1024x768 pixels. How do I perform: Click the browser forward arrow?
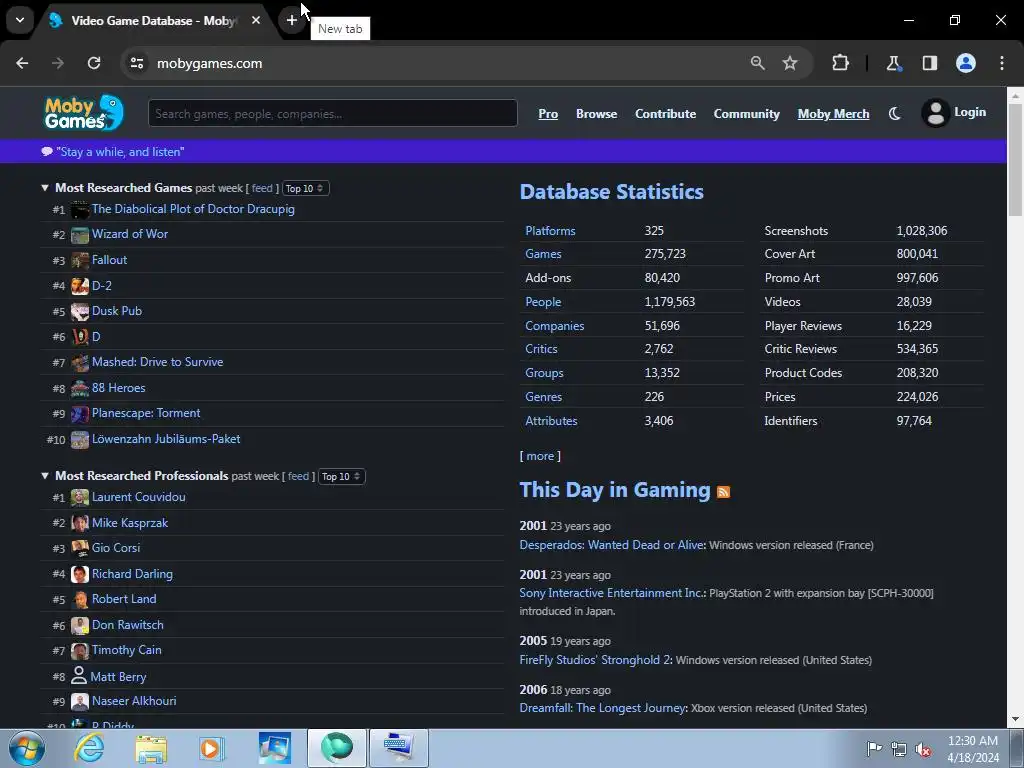[x=58, y=63]
